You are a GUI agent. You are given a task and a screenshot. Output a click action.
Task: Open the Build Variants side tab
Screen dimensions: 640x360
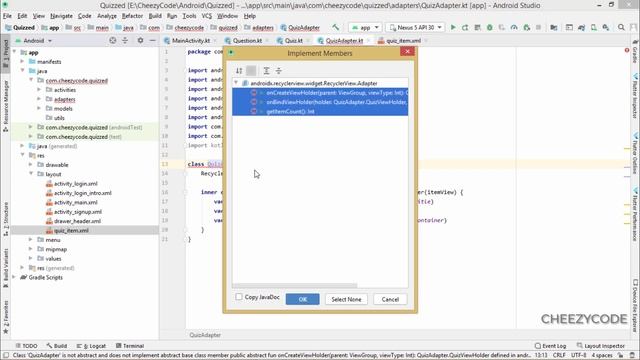[6, 268]
